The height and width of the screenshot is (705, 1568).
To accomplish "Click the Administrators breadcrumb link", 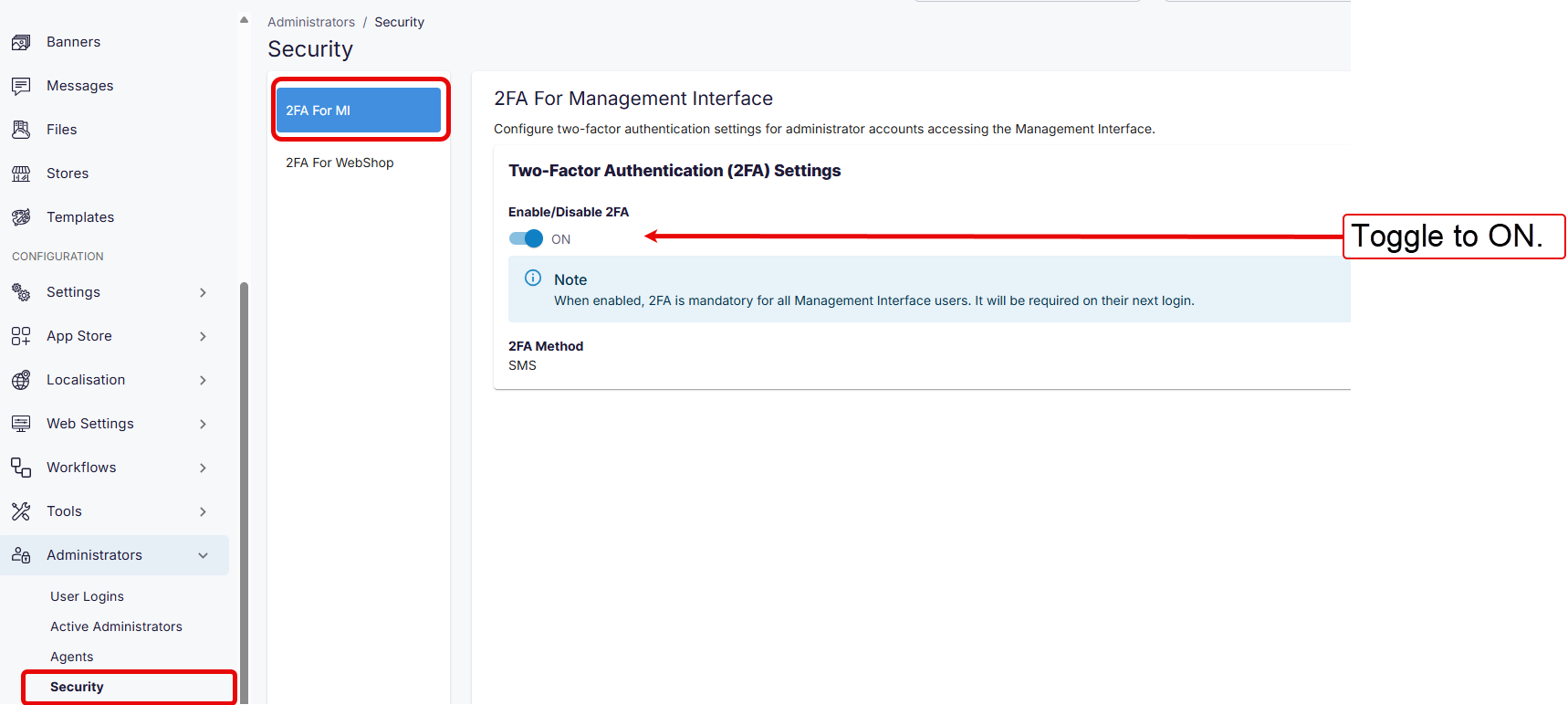I will 311,22.
